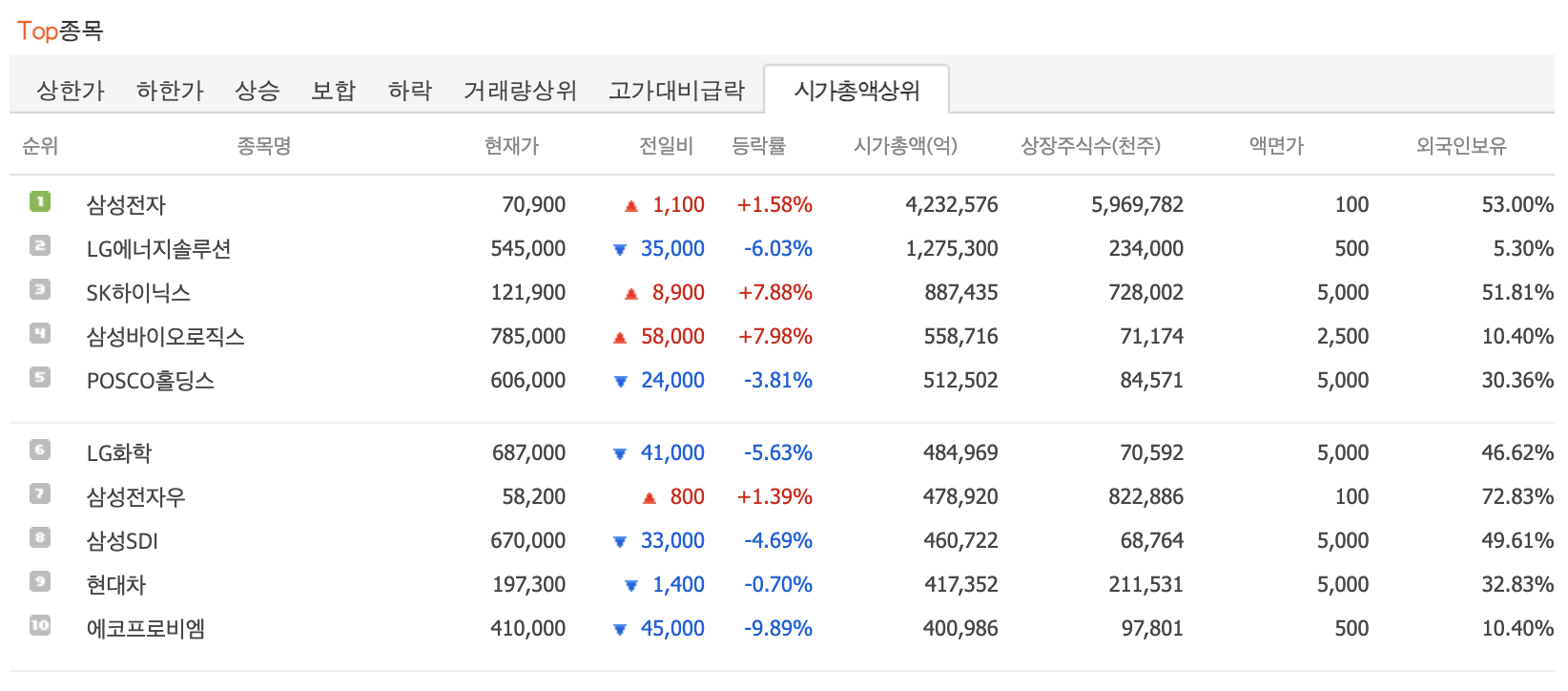The height and width of the screenshot is (691, 1568).
Task: Select the 하락 tab
Action: click(x=410, y=91)
